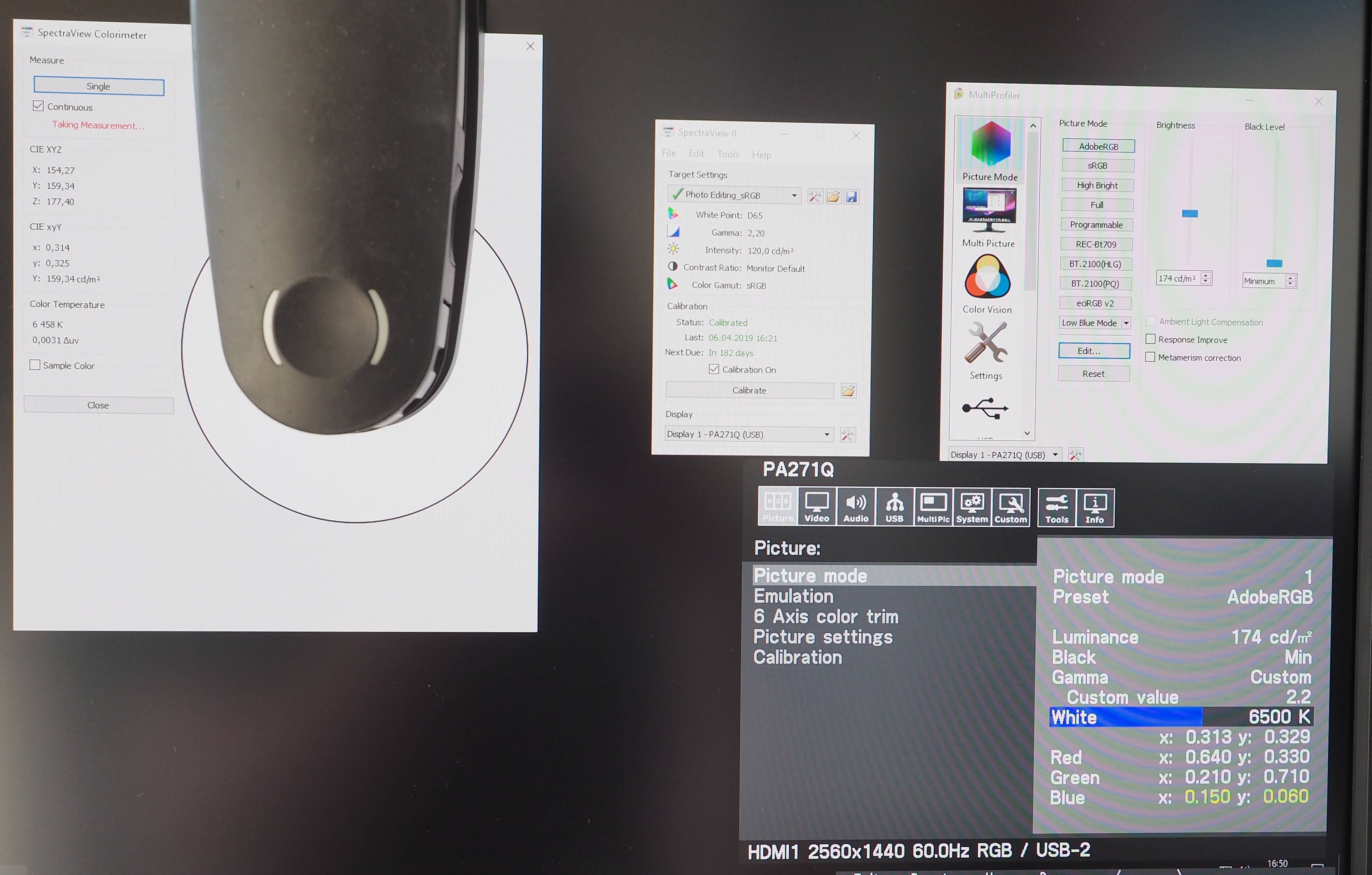Expand Display 1 - PA271Q dropdown in SpectraView II

pos(827,435)
